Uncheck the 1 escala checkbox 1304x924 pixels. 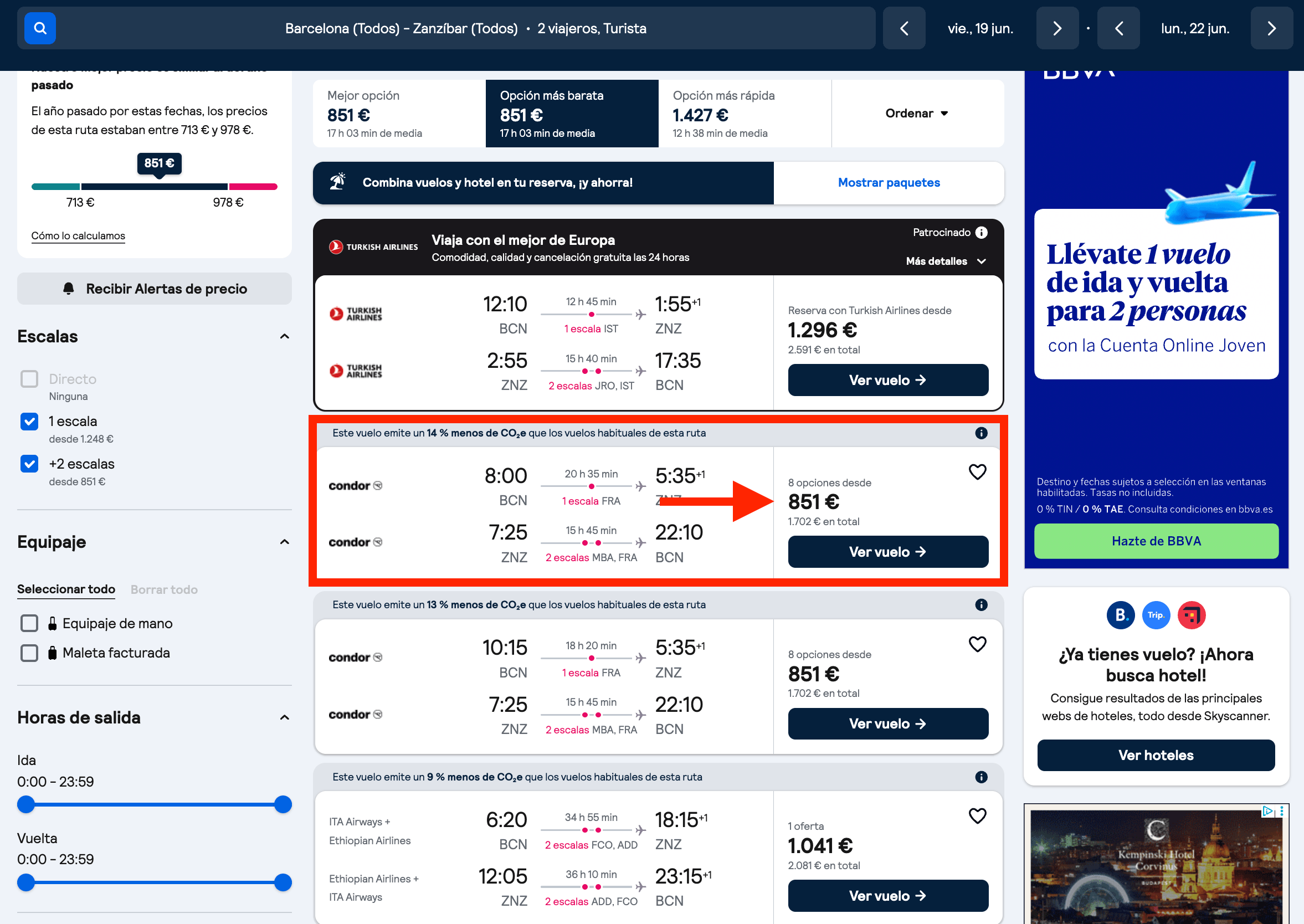coord(29,422)
